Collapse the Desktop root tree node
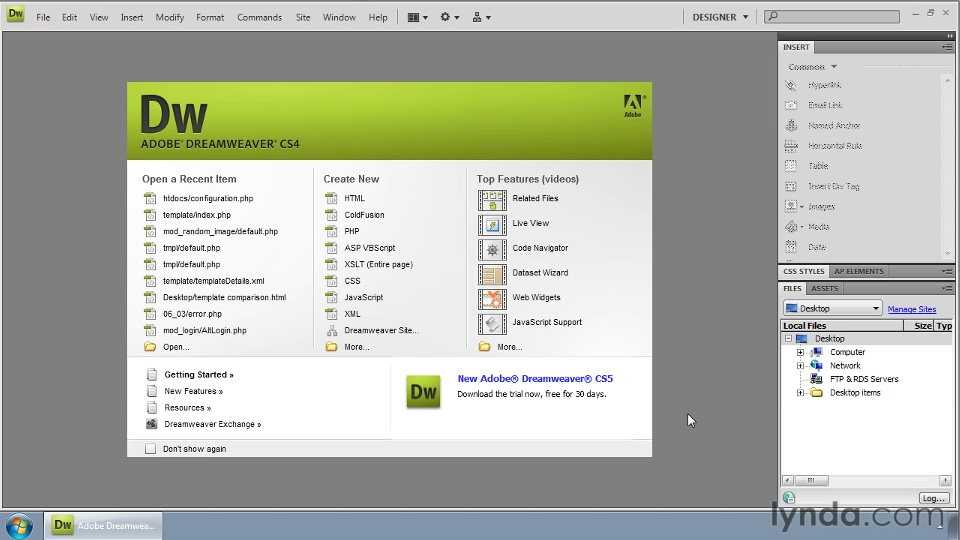 tap(788, 339)
